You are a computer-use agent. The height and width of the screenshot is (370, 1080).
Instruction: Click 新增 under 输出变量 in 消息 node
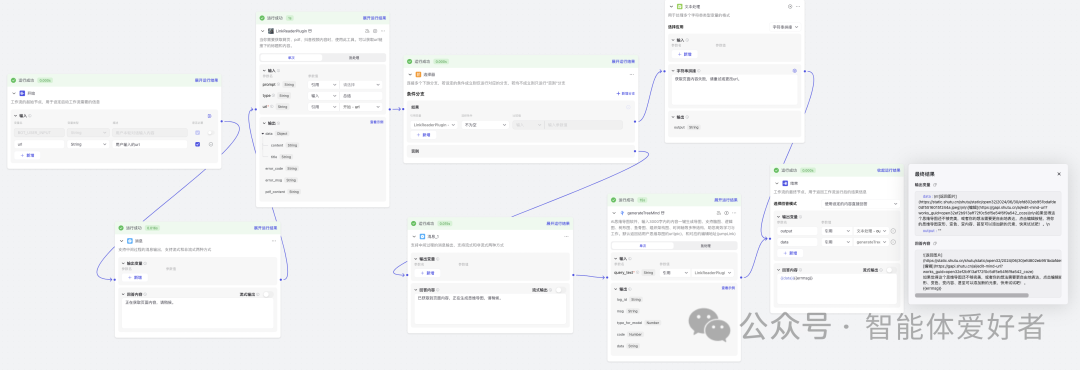pyautogui.click(x=135, y=277)
